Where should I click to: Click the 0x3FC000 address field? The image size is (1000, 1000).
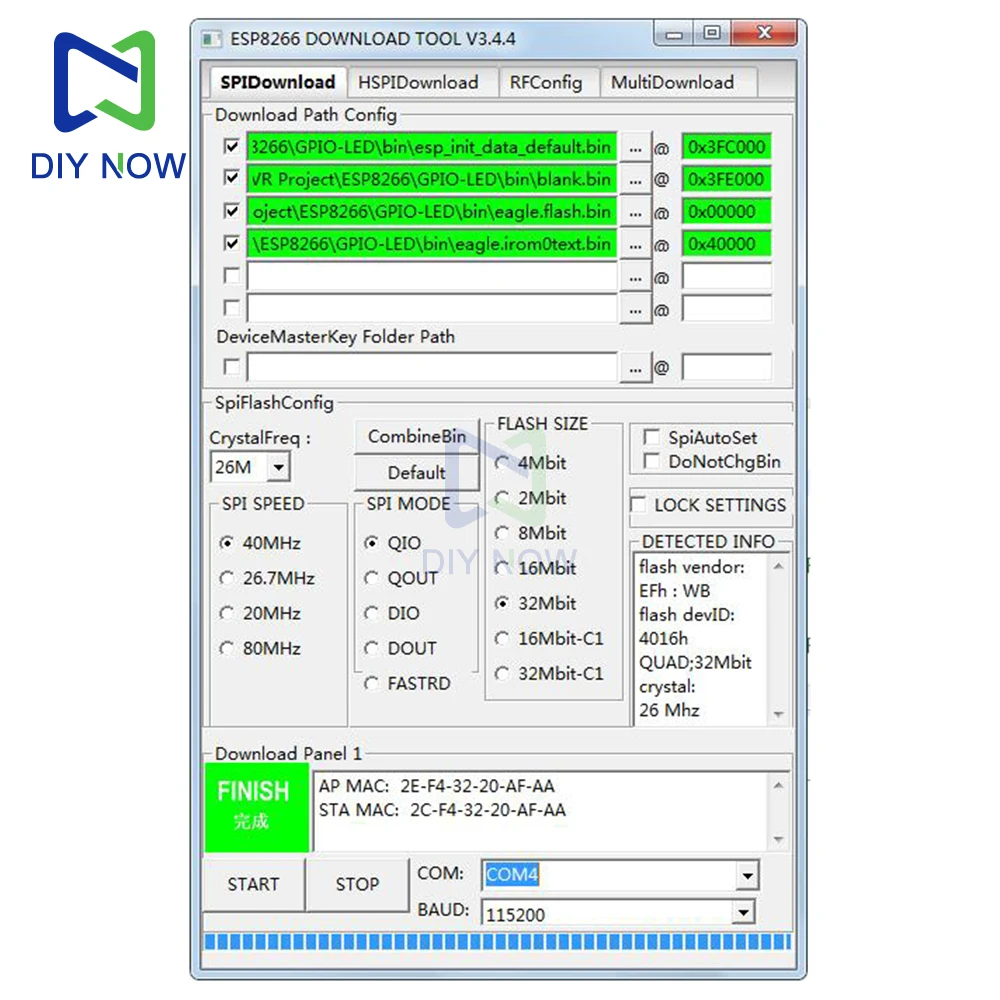[726, 147]
